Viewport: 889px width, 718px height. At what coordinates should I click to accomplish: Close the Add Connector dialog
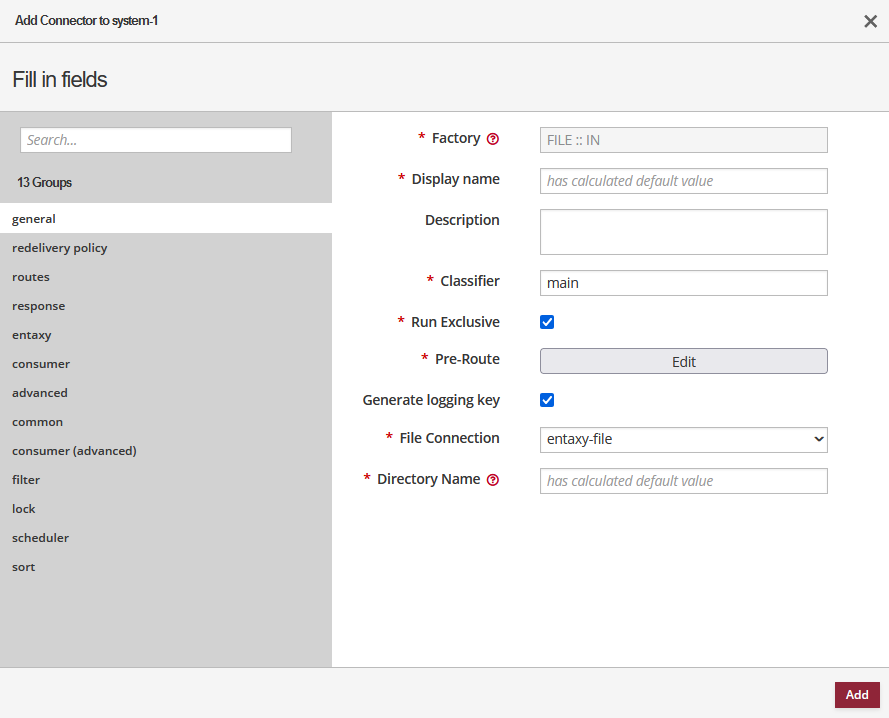point(870,21)
